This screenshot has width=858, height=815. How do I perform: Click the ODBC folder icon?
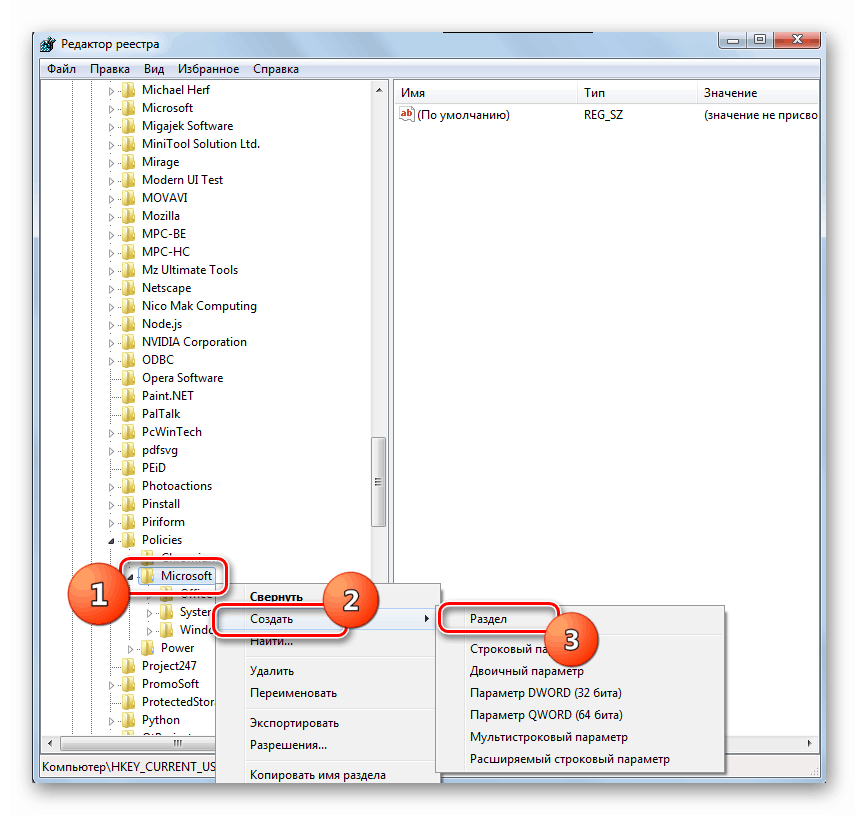point(128,360)
